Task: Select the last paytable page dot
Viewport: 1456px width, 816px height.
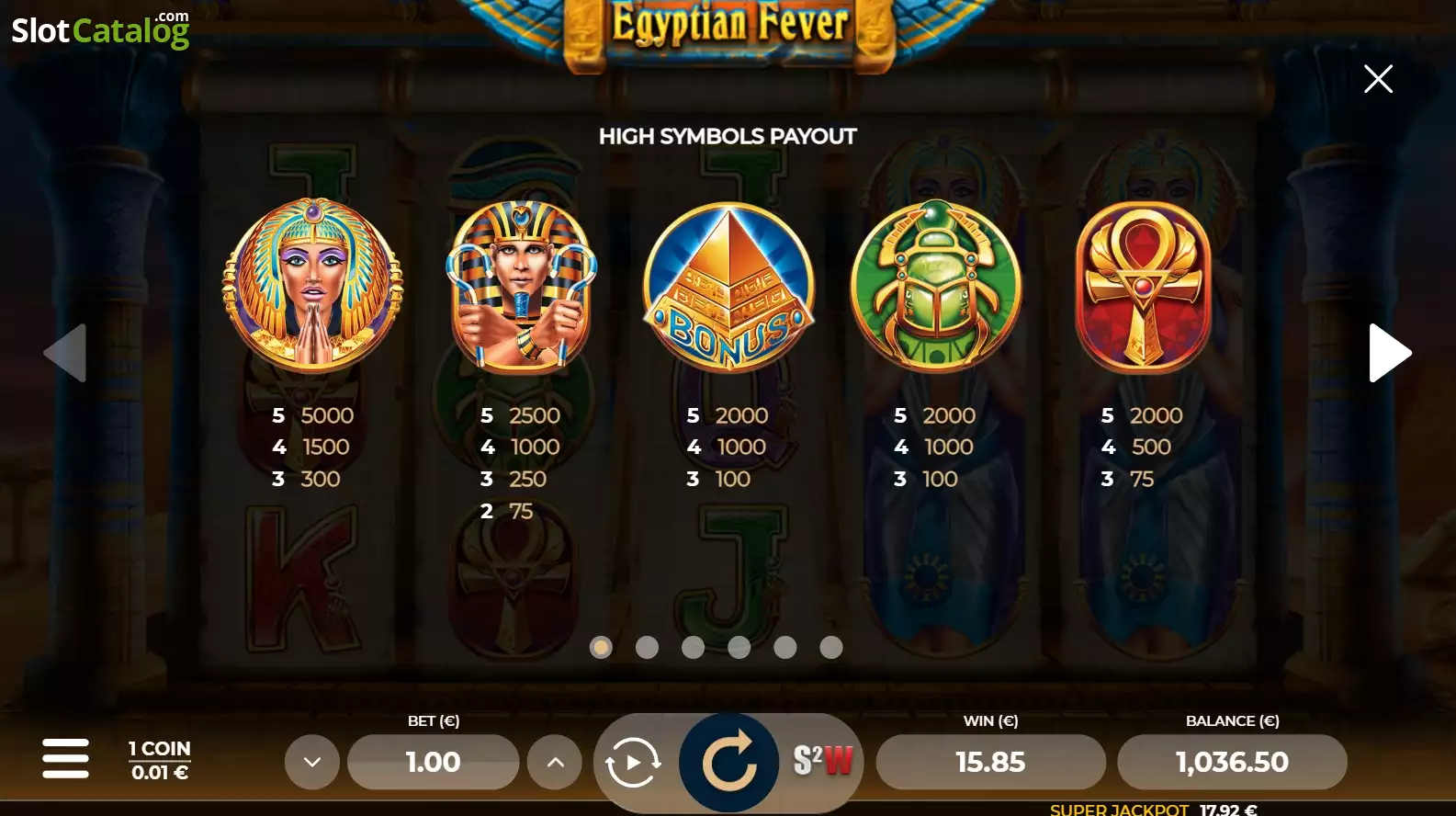Action: click(830, 648)
